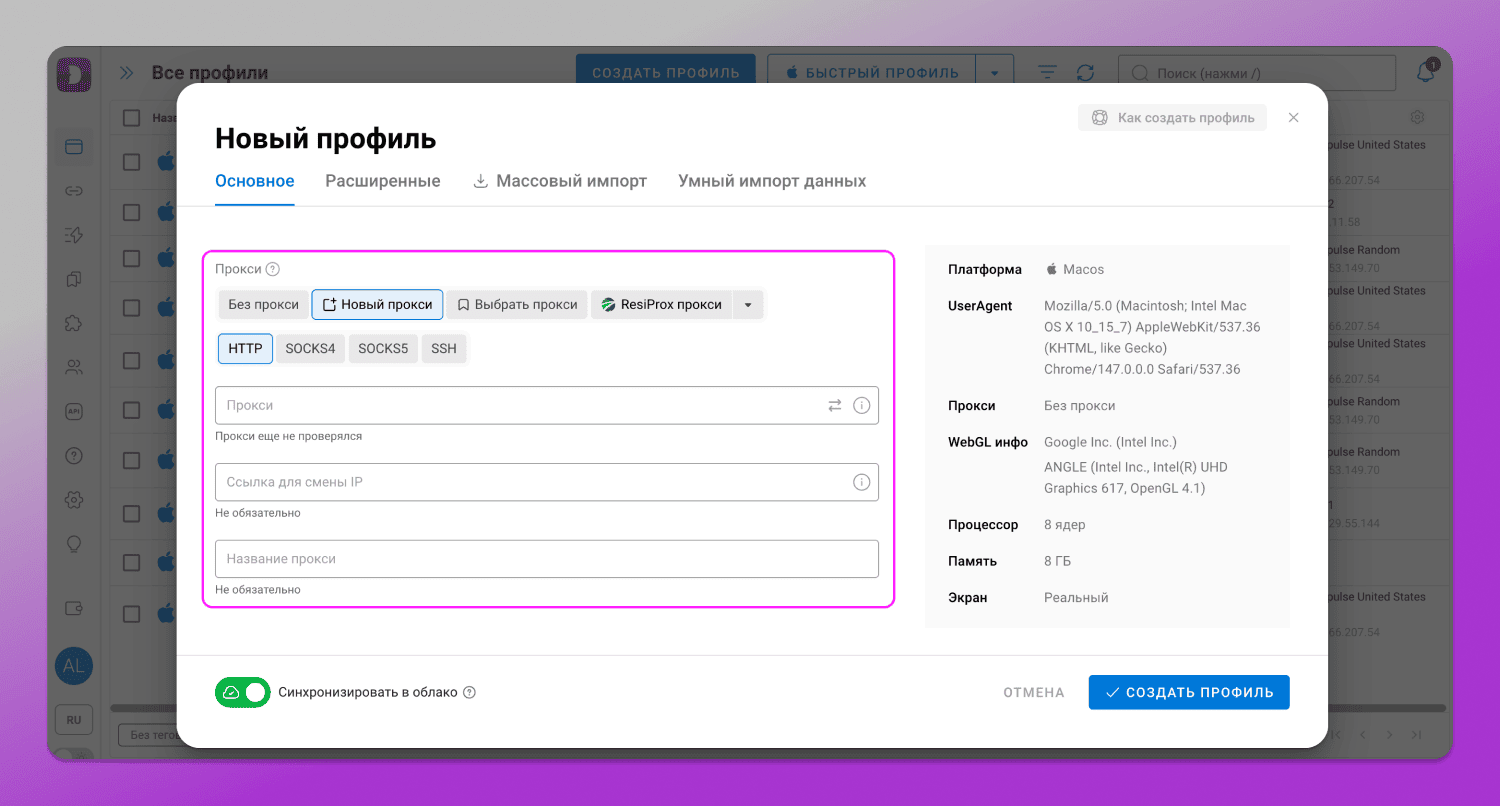The height and width of the screenshot is (806, 1500).
Task: Click the Все профили heading
Action: pos(210,73)
